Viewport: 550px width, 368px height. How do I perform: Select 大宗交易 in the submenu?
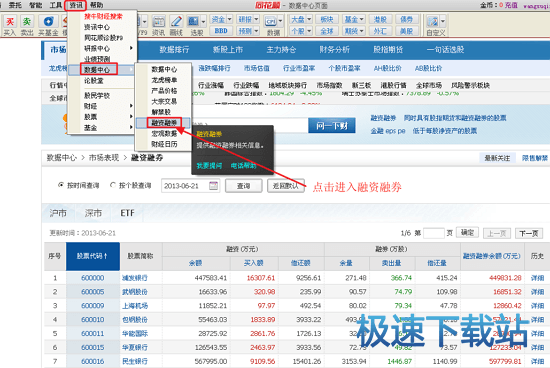[164, 101]
